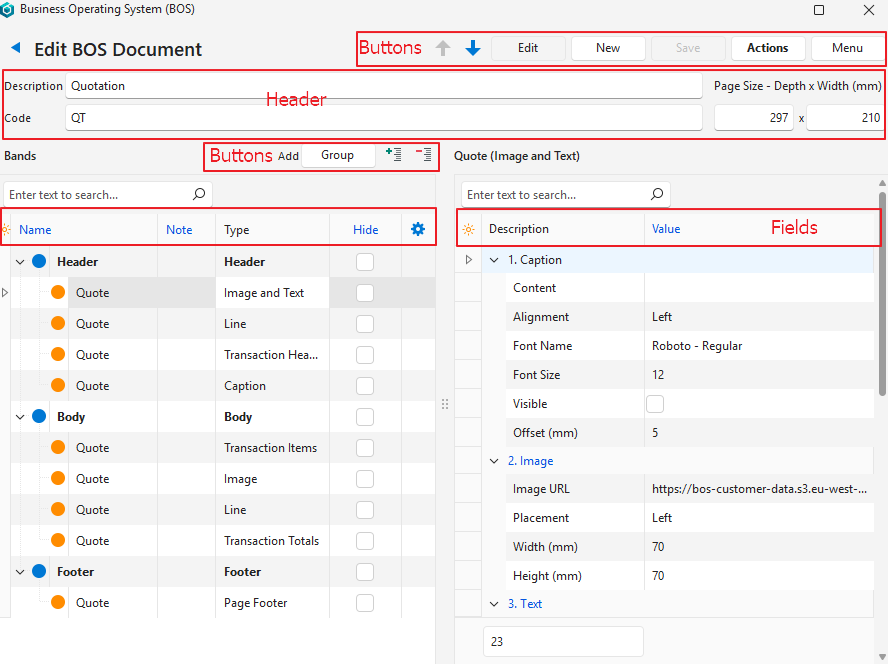Toggle Hide checkbox for Page Footer row
This screenshot has width=888, height=664.
tap(365, 603)
